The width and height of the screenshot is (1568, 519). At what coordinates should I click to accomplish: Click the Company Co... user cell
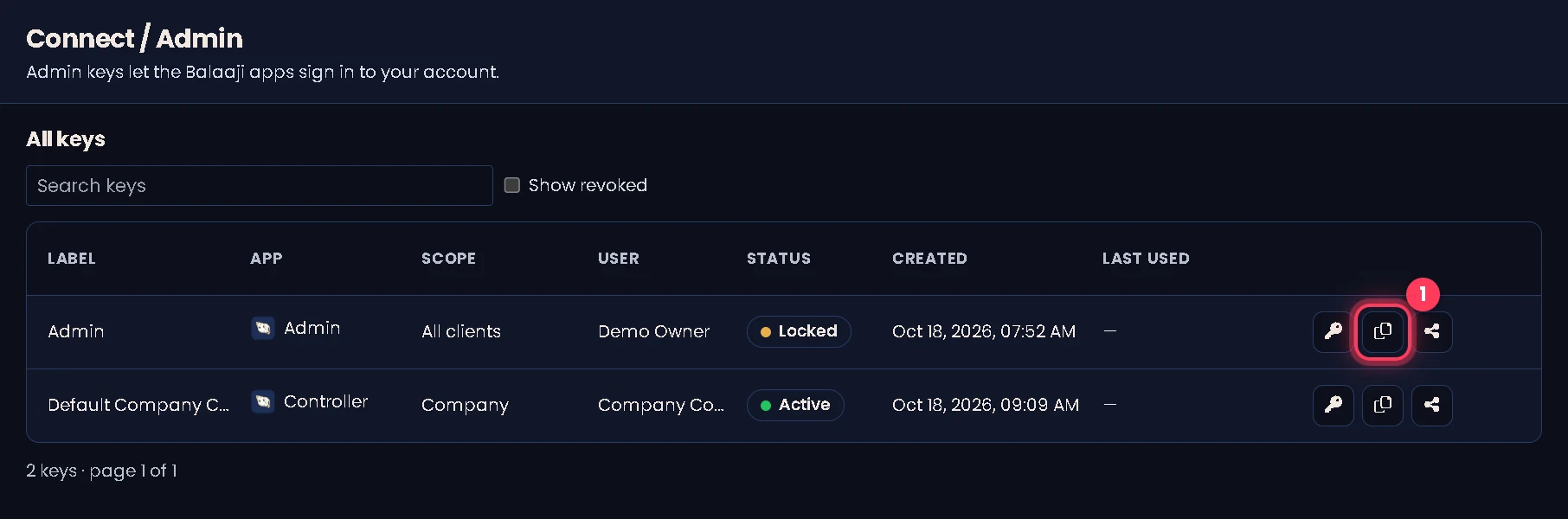(661, 405)
